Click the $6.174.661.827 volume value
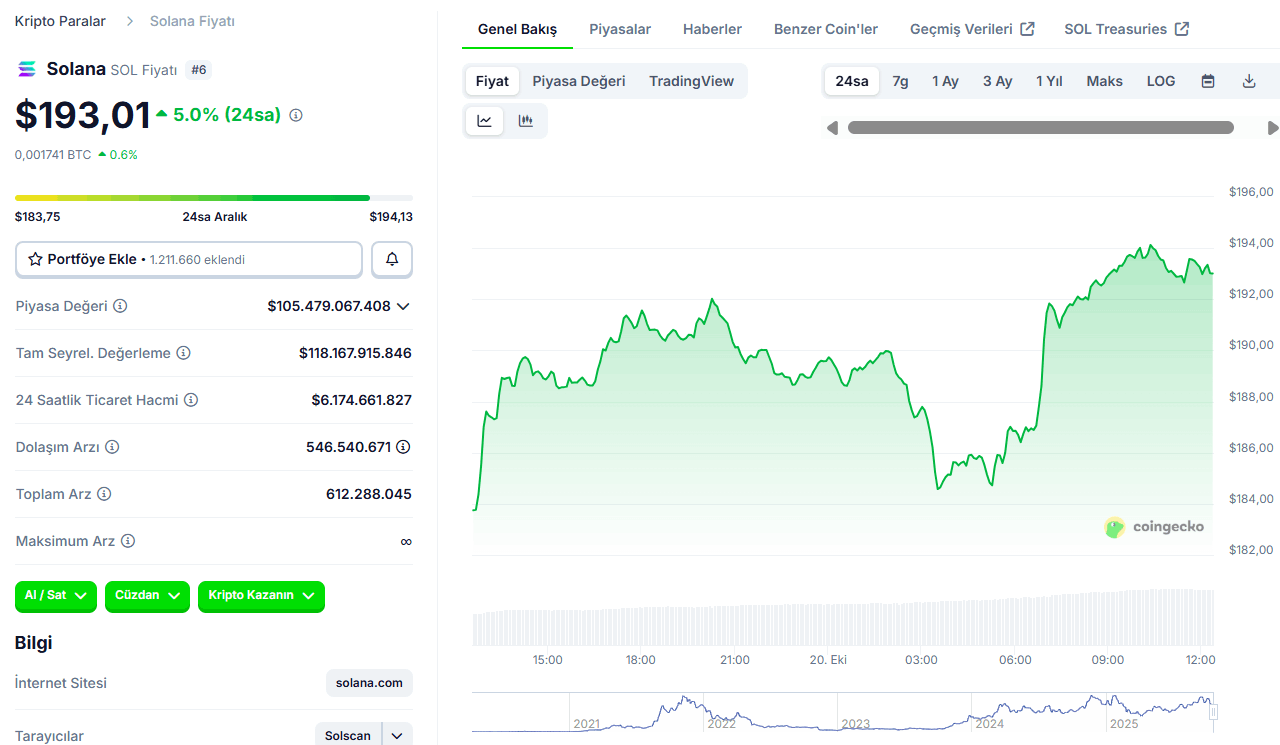This screenshot has height=745, width=1280. (x=362, y=400)
